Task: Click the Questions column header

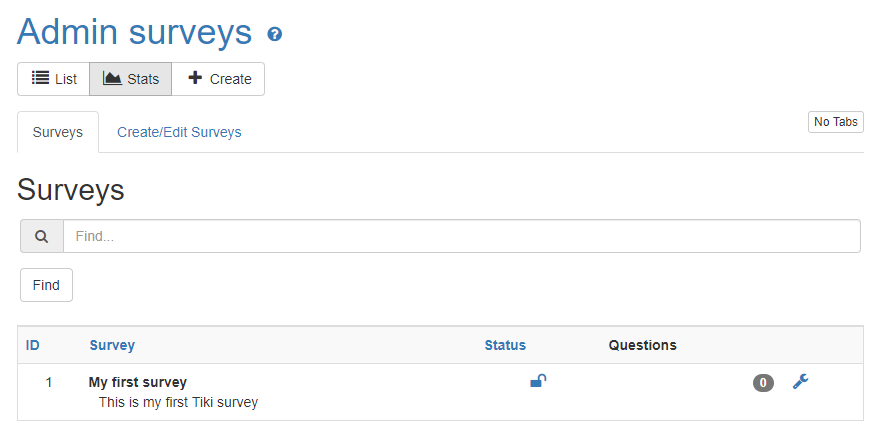Action: 642,345
